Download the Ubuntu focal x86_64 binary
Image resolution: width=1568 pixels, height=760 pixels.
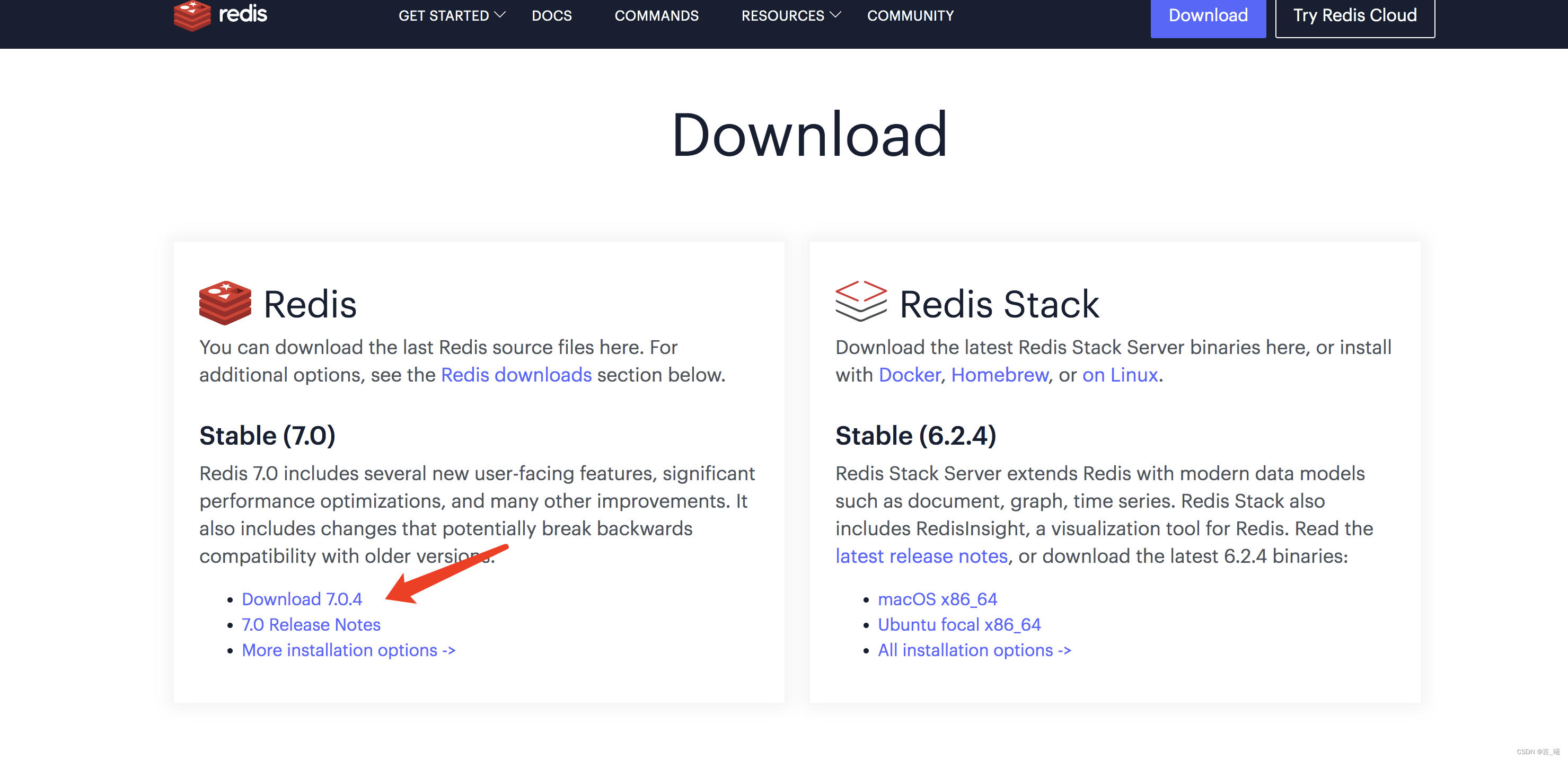[959, 624]
